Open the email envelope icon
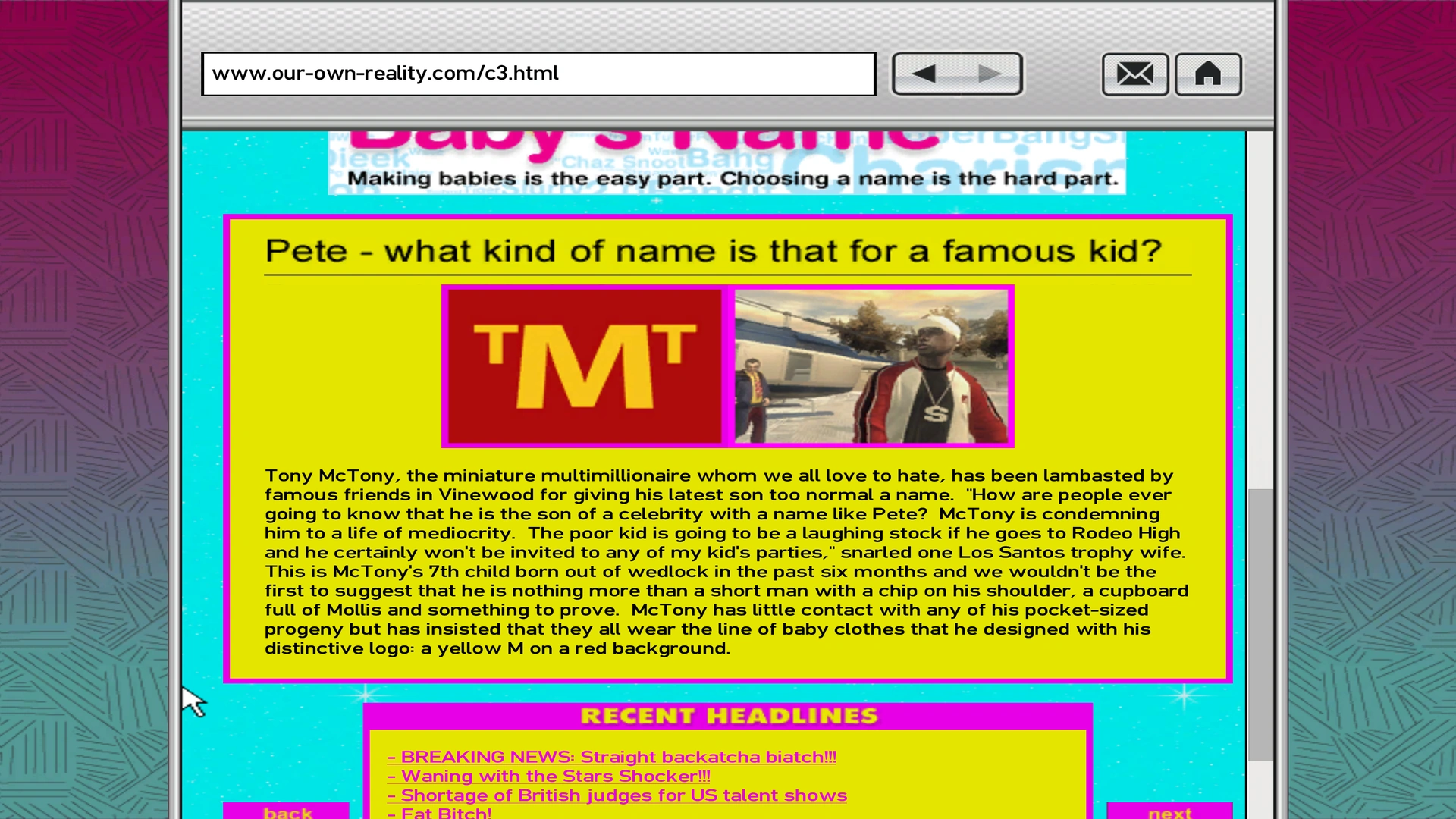The height and width of the screenshot is (819, 1456). [x=1134, y=74]
